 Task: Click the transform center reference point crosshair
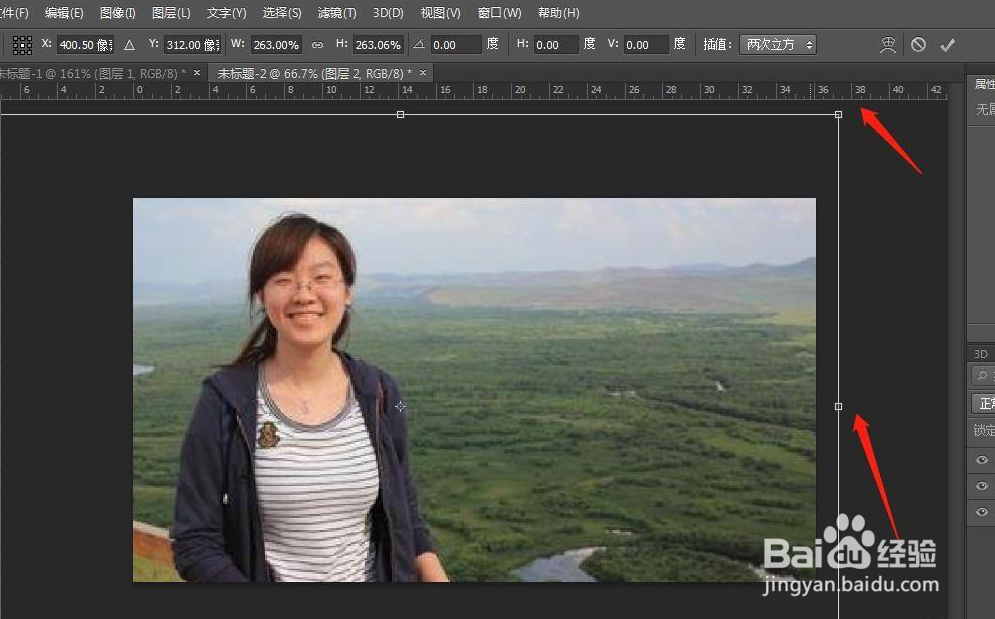[400, 406]
